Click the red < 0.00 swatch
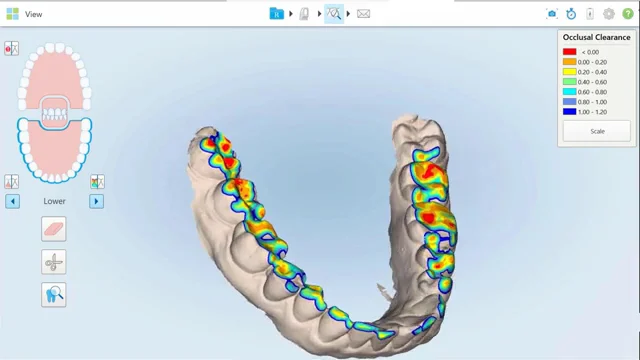The width and height of the screenshot is (640, 360). click(x=569, y=52)
